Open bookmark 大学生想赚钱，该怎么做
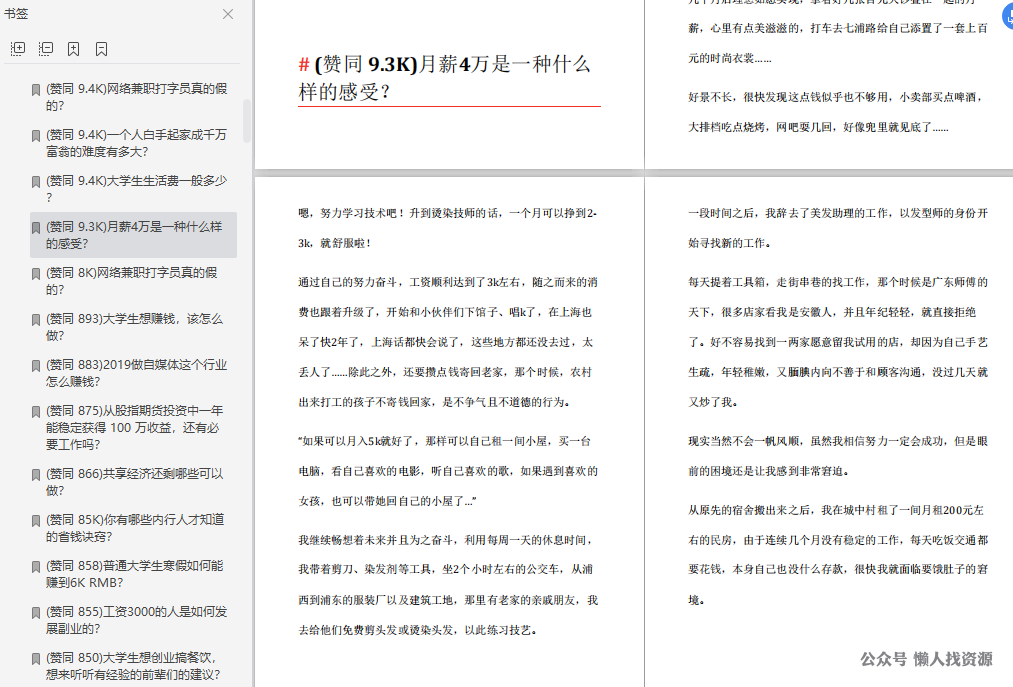Image resolution: width=1013 pixels, height=687 pixels. click(134, 327)
